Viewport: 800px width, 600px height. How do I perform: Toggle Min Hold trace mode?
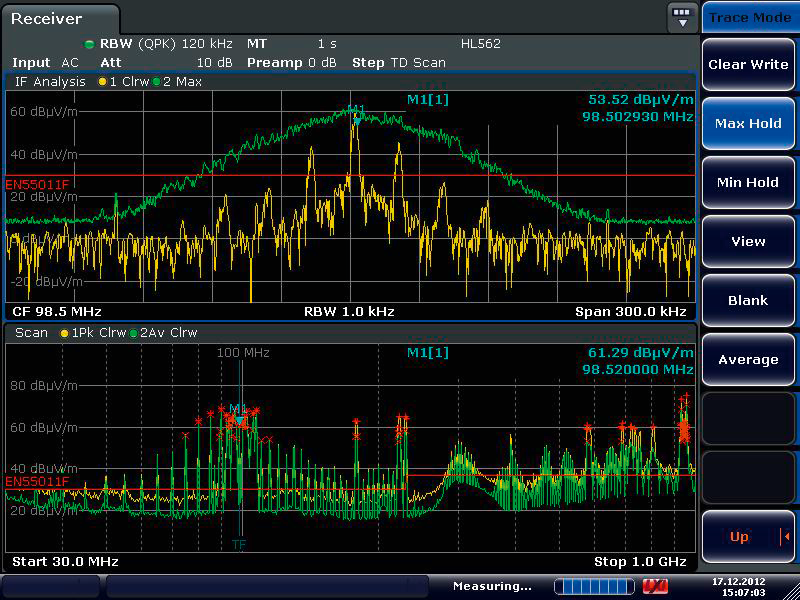pos(748,182)
